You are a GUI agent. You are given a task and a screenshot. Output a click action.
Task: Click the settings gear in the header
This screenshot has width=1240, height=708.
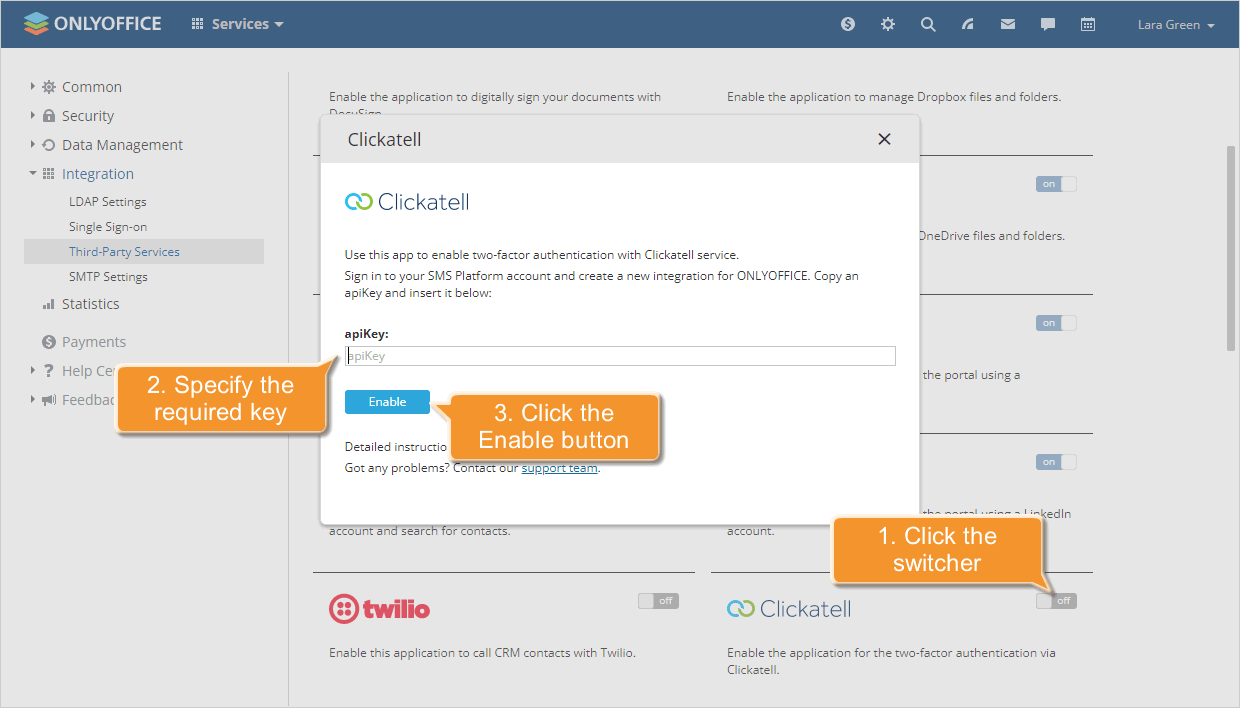tap(887, 23)
